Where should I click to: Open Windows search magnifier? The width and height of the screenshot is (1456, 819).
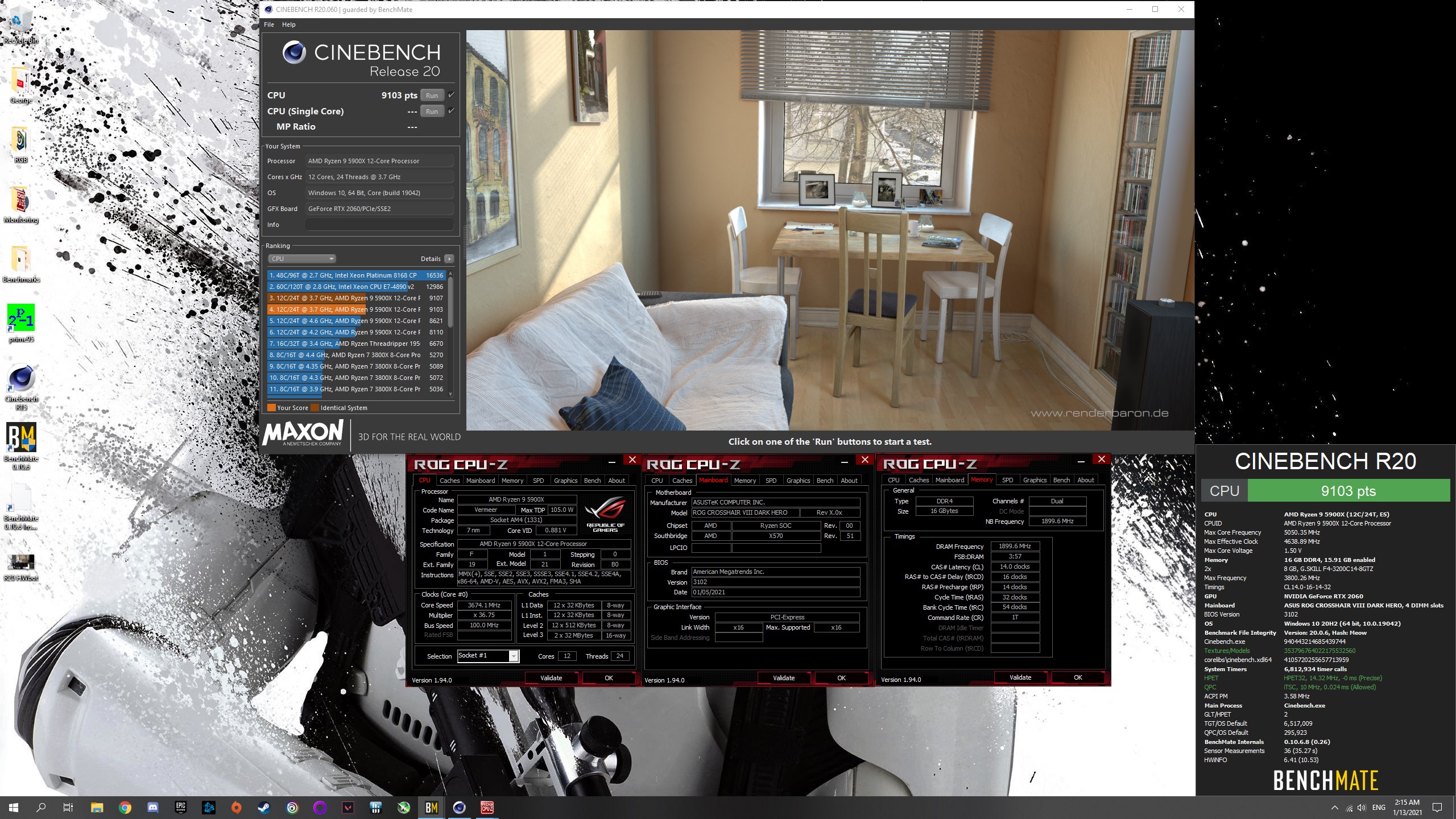[x=41, y=808]
